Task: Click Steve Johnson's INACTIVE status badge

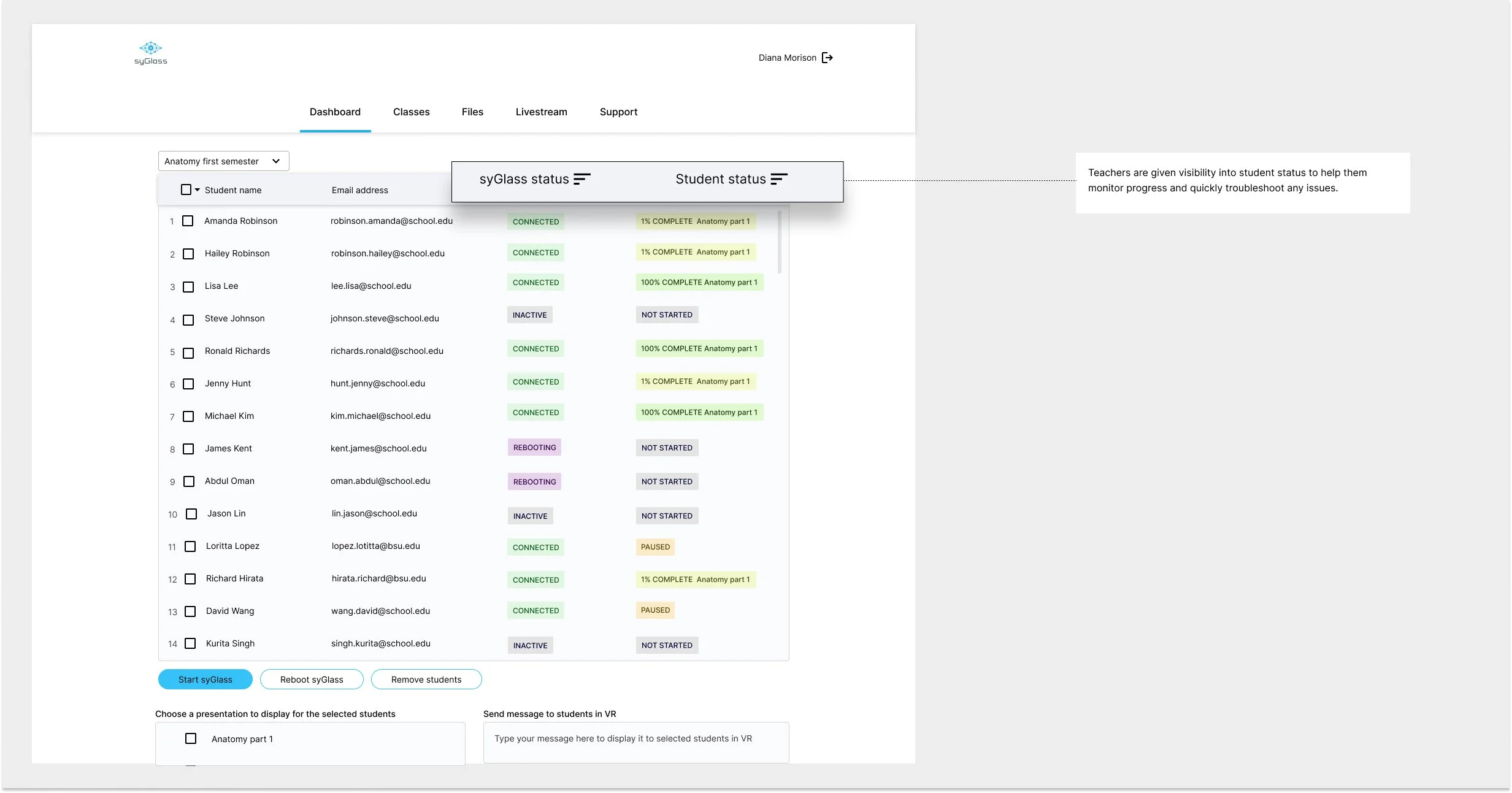Action: pos(529,315)
